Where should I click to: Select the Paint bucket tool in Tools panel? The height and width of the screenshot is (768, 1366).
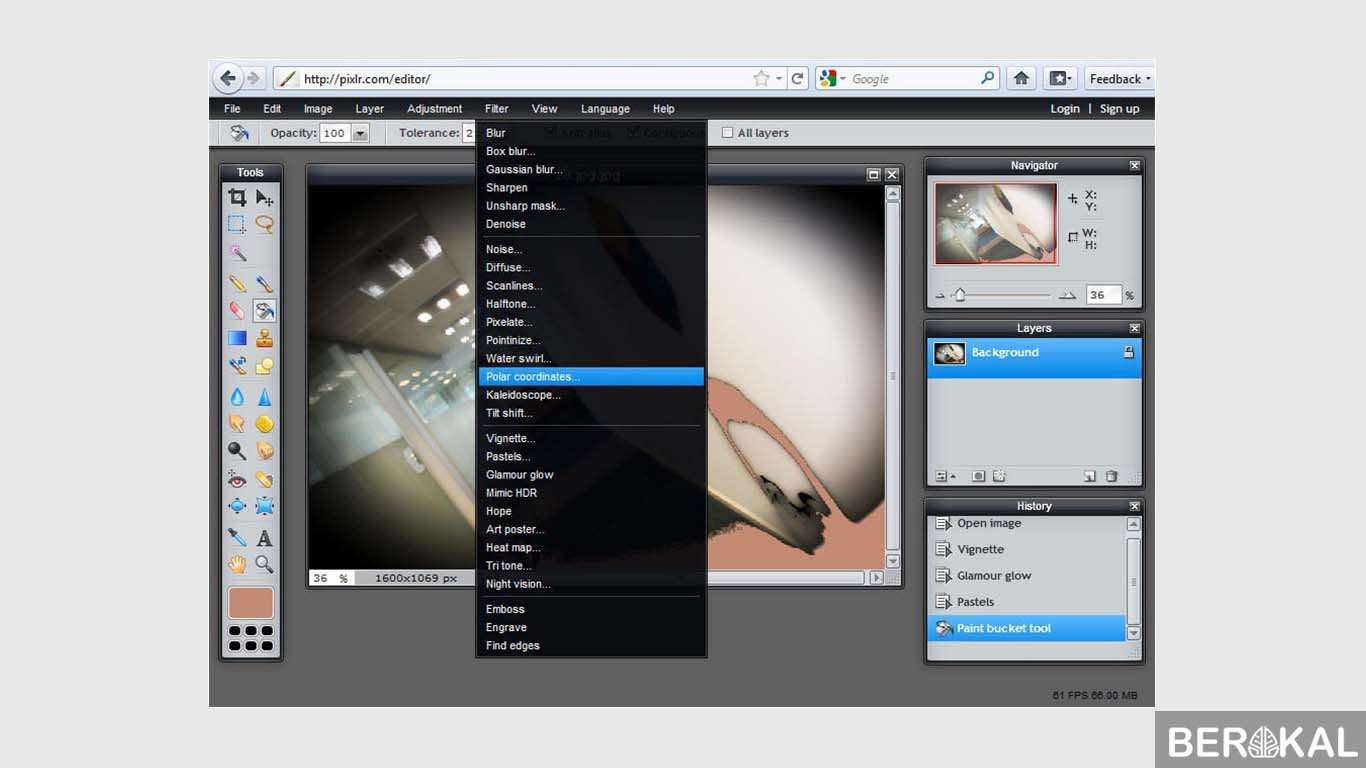(x=264, y=311)
